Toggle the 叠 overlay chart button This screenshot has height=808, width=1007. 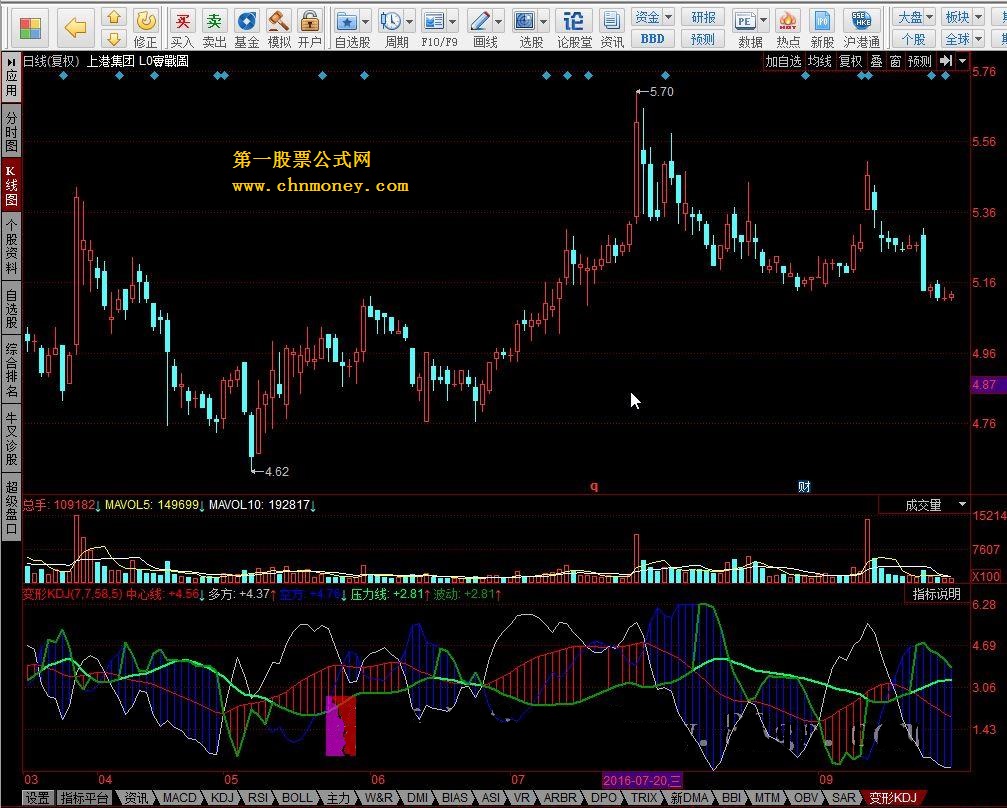[x=876, y=61]
